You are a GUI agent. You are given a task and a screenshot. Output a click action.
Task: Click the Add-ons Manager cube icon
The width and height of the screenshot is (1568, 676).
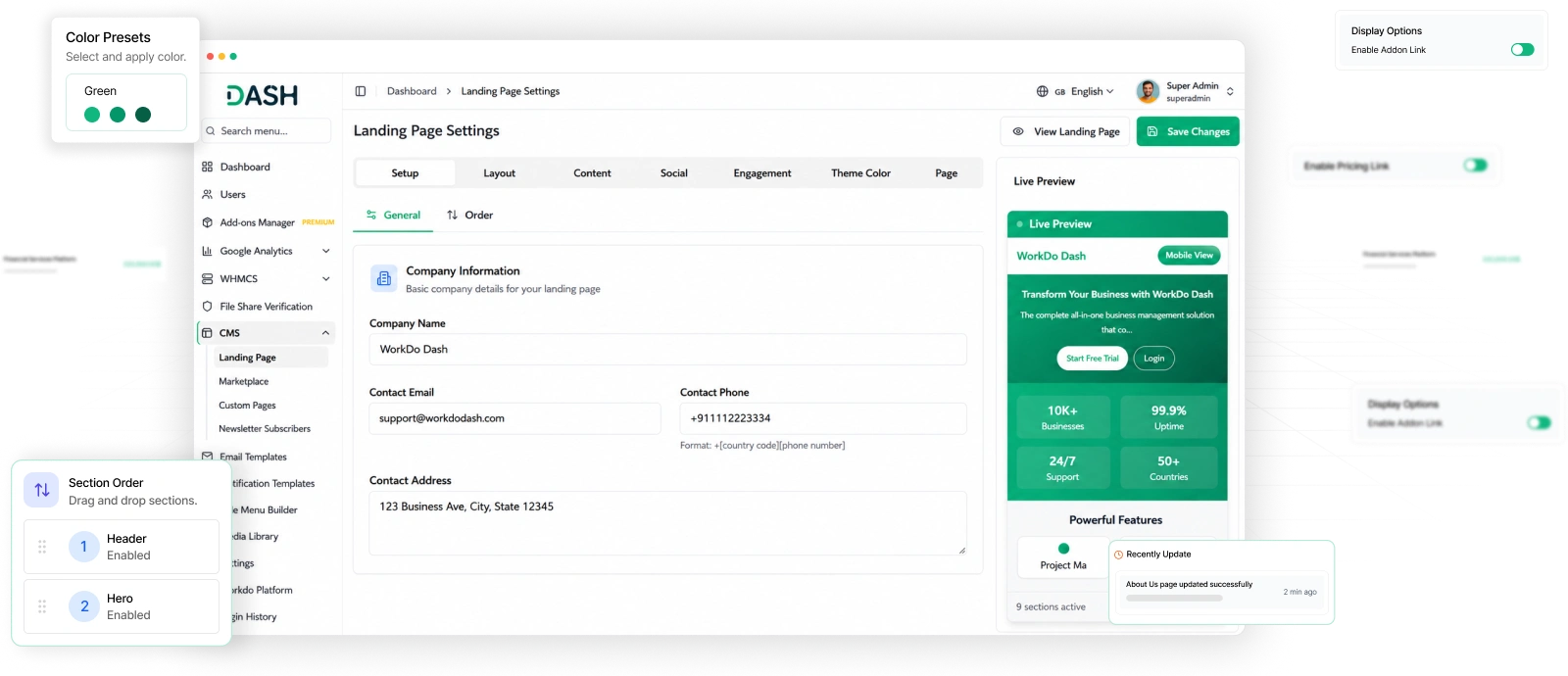(x=207, y=222)
